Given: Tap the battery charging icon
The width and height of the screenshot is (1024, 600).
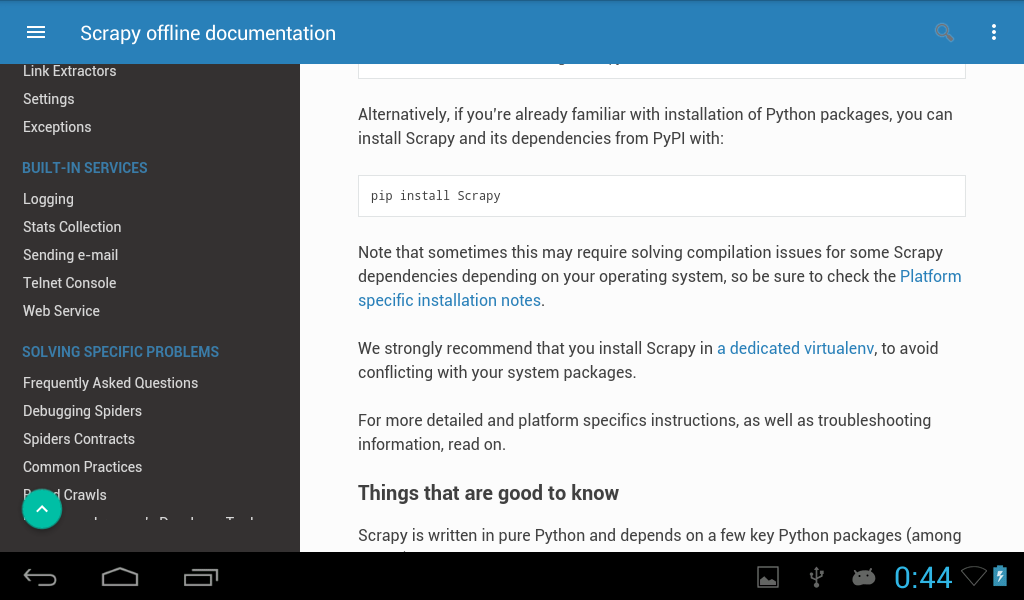Looking at the screenshot, I should [x=1000, y=576].
